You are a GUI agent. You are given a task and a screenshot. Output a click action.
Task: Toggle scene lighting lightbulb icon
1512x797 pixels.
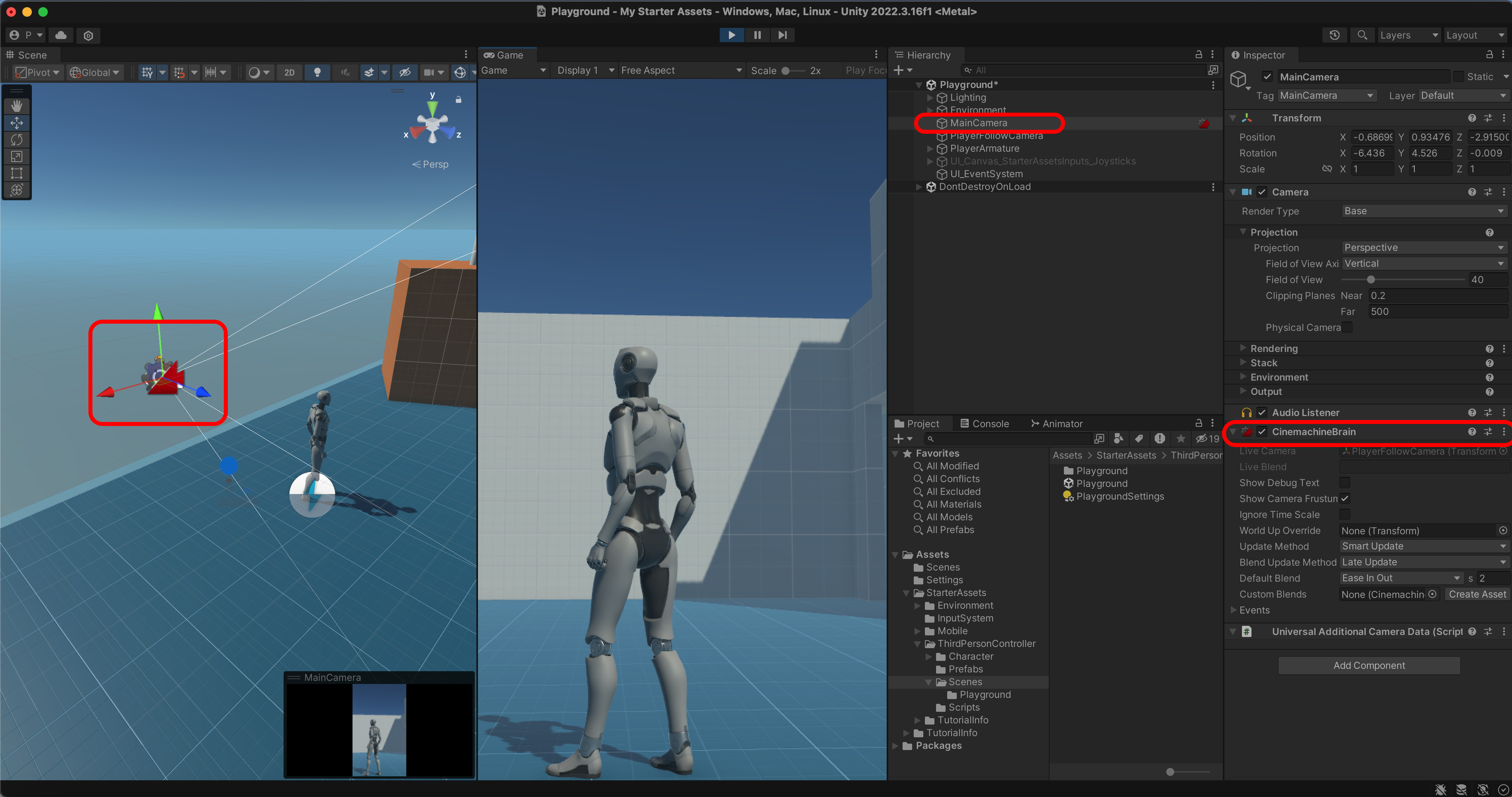point(317,72)
